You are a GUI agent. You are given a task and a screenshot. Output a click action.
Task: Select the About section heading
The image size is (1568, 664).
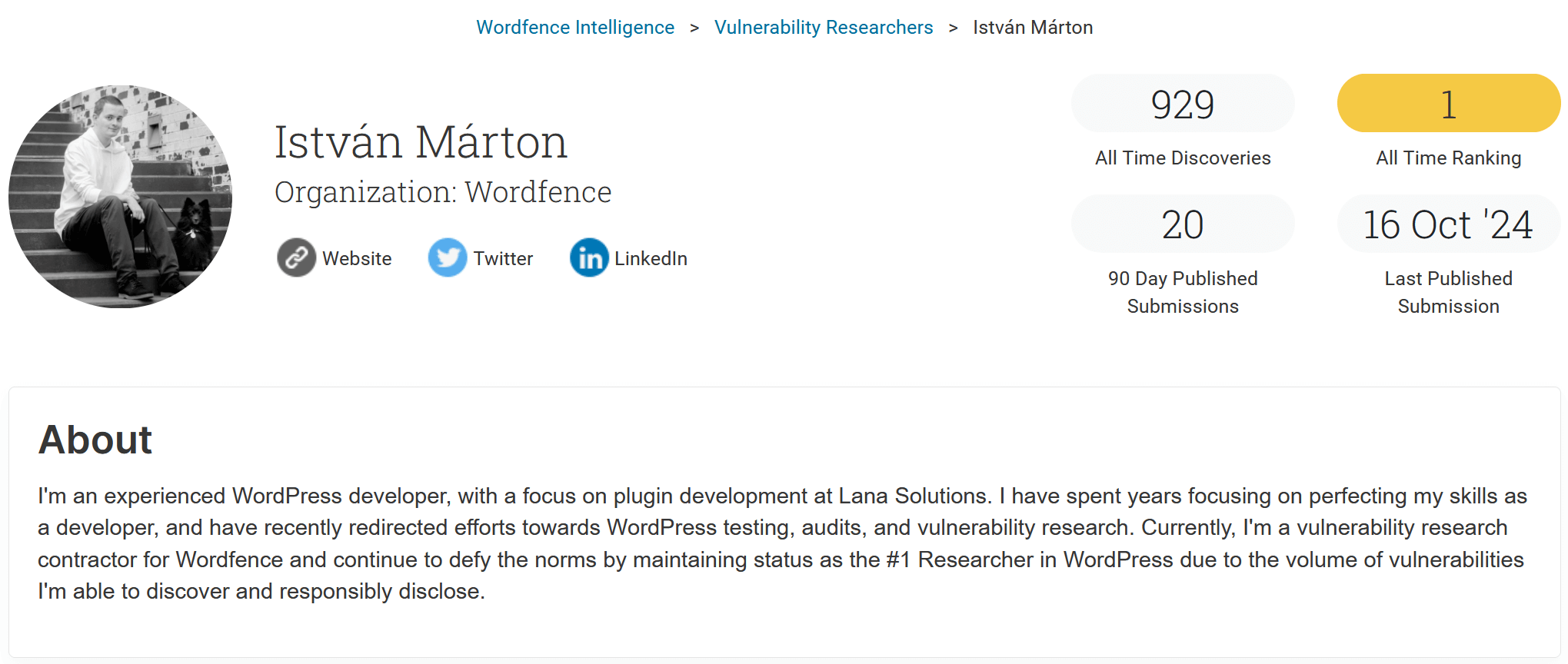tap(95, 439)
